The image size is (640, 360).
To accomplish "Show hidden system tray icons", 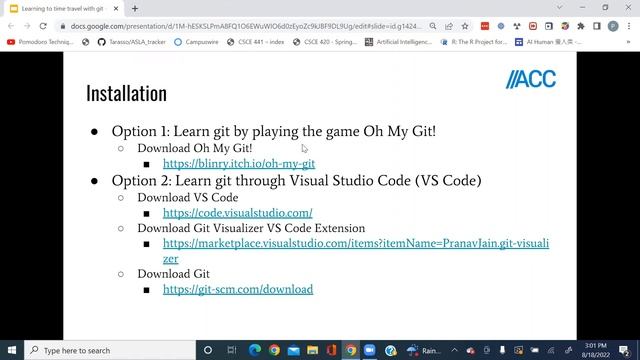I will point(454,350).
